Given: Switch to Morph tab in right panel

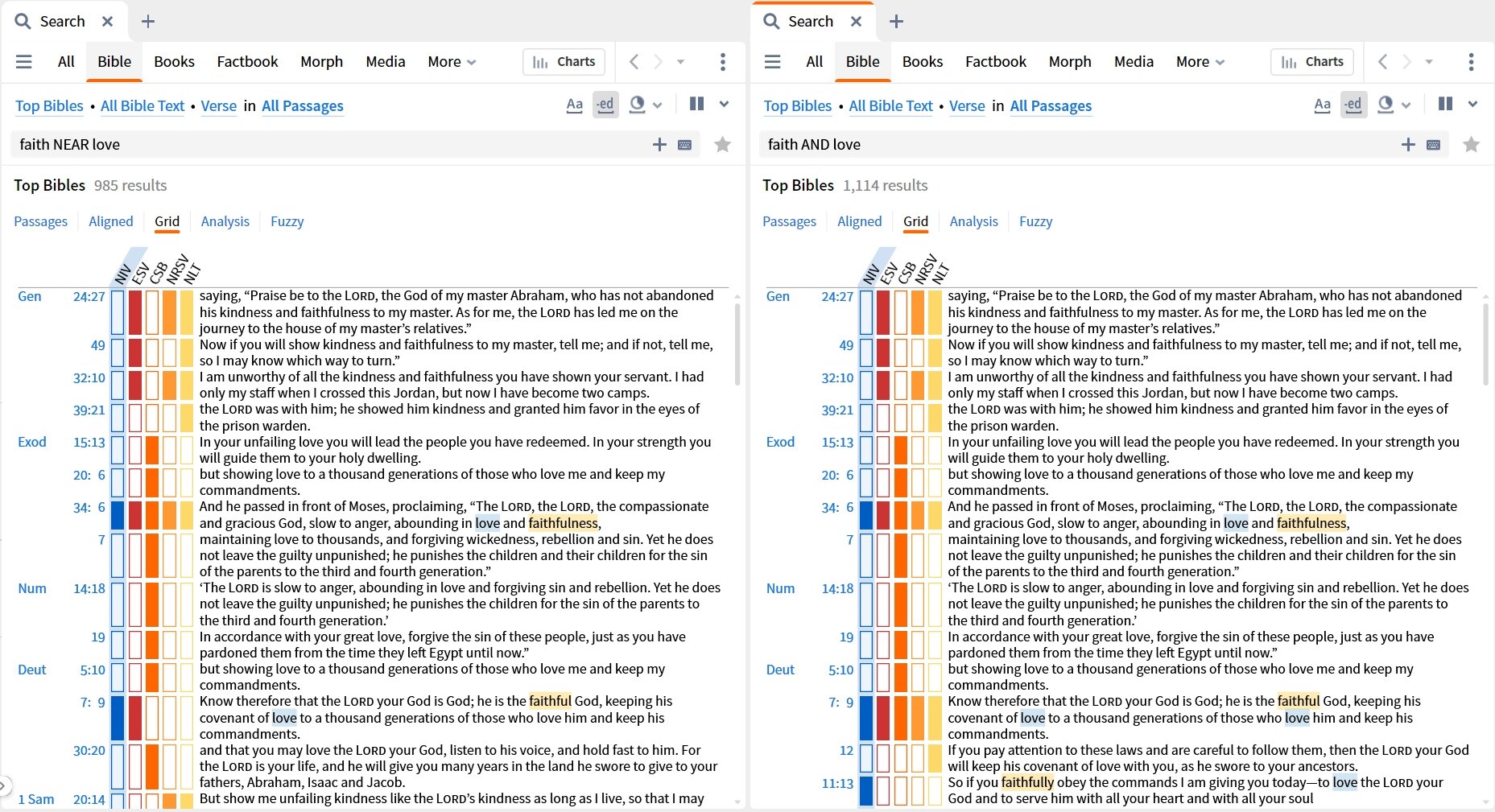Looking at the screenshot, I should click(x=1070, y=62).
